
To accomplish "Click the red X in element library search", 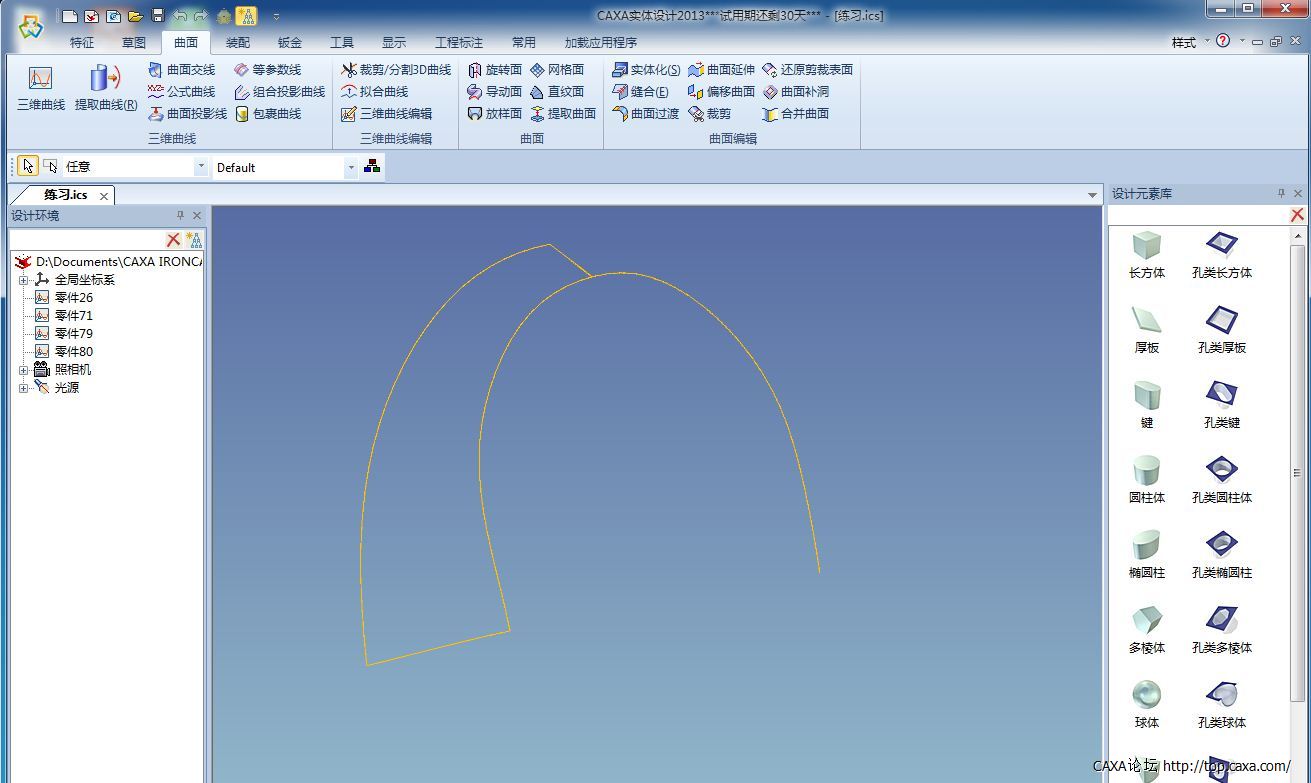I will click(x=1297, y=215).
